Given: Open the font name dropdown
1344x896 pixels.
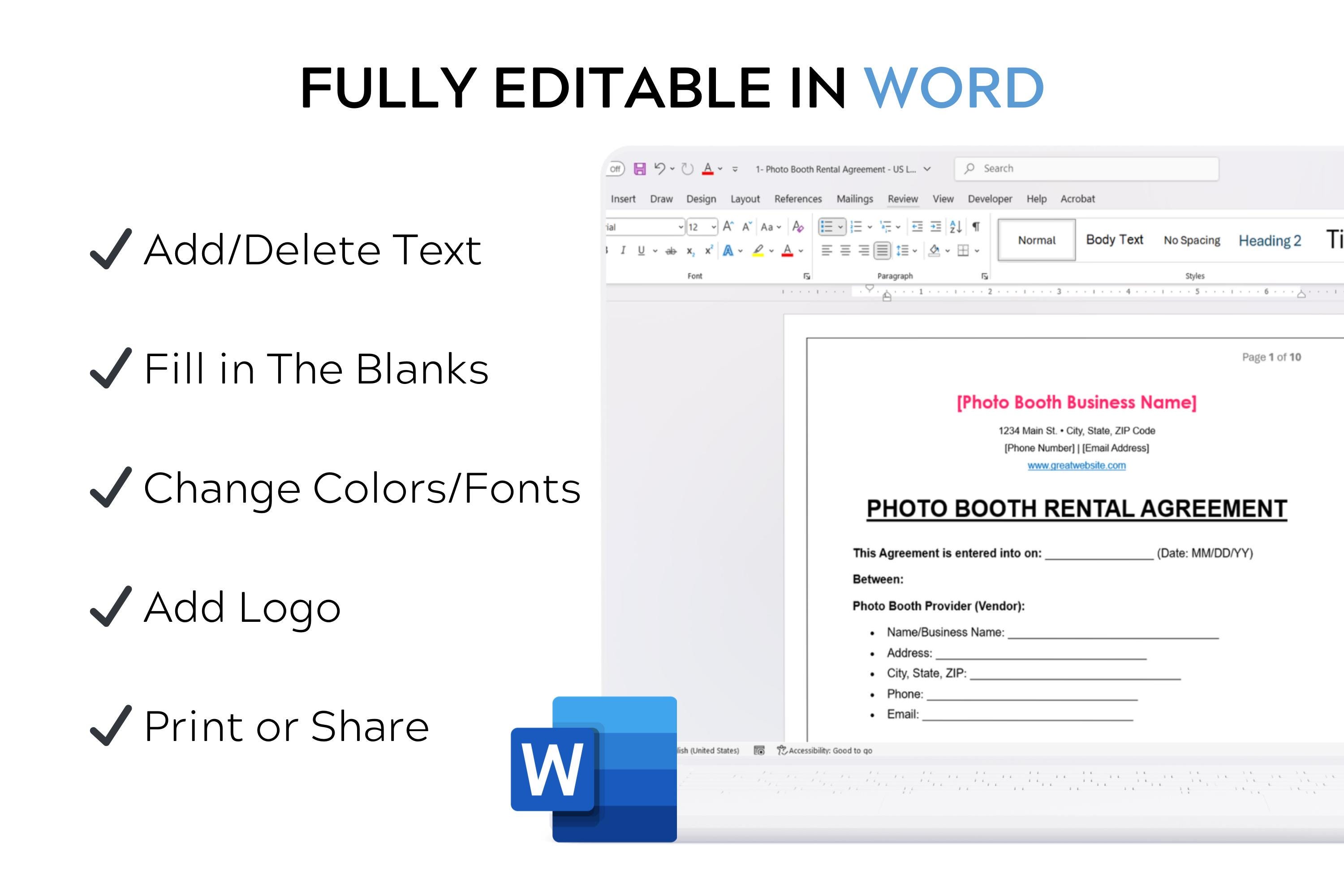Looking at the screenshot, I should click(681, 227).
